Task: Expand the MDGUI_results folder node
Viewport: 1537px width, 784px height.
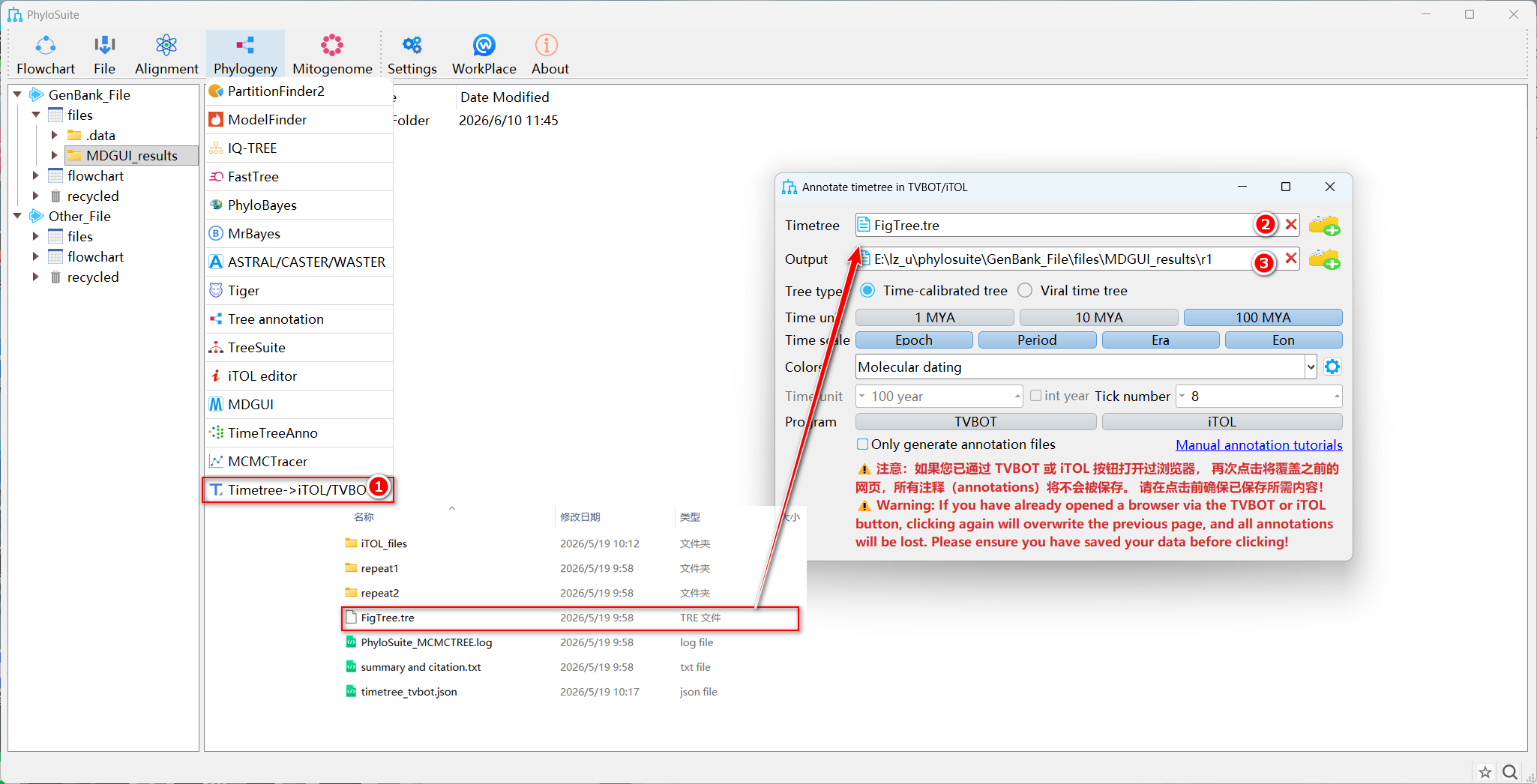Action: pyautogui.click(x=54, y=155)
